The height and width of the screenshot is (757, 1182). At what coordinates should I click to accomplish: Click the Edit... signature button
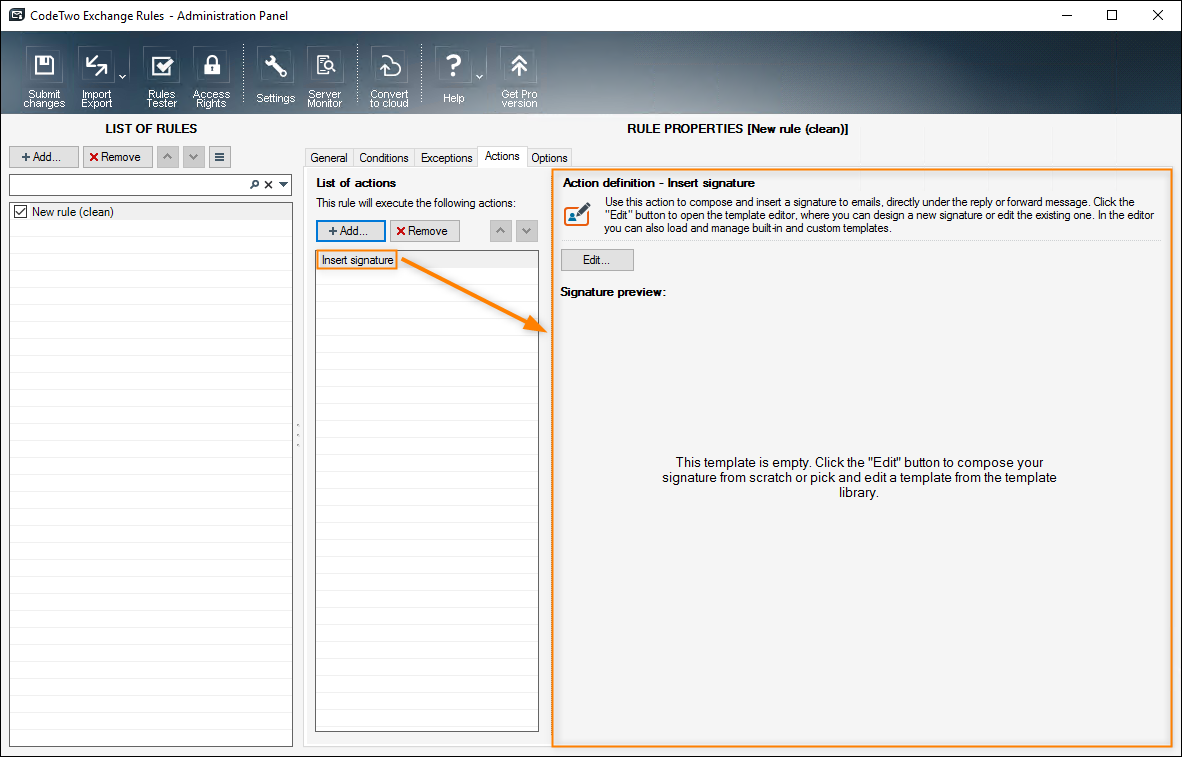point(597,259)
